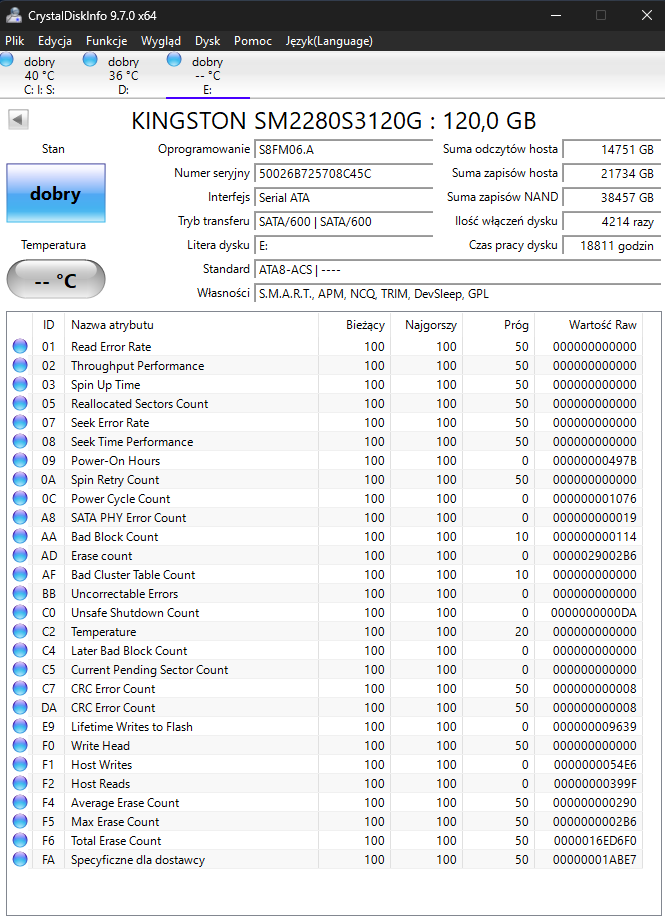Viewport: 665px width, 921px height.
Task: Select the Total Erase Count attribute name
Action: [x=116, y=841]
